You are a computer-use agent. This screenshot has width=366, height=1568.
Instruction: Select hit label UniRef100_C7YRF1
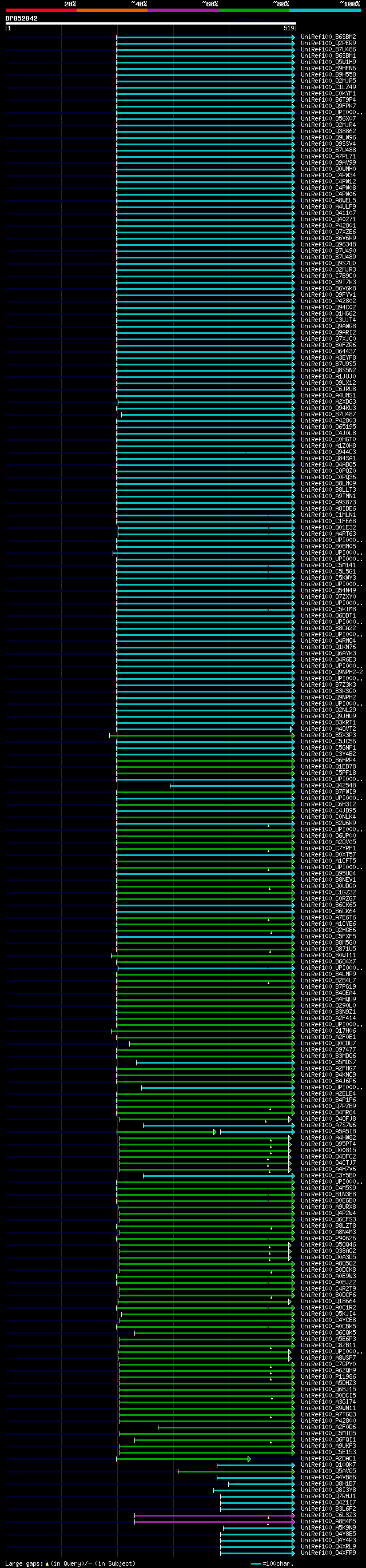point(328,849)
